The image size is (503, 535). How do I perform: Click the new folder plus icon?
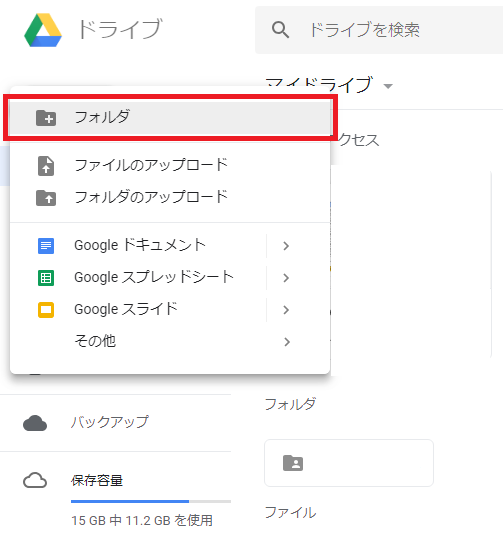pos(46,118)
